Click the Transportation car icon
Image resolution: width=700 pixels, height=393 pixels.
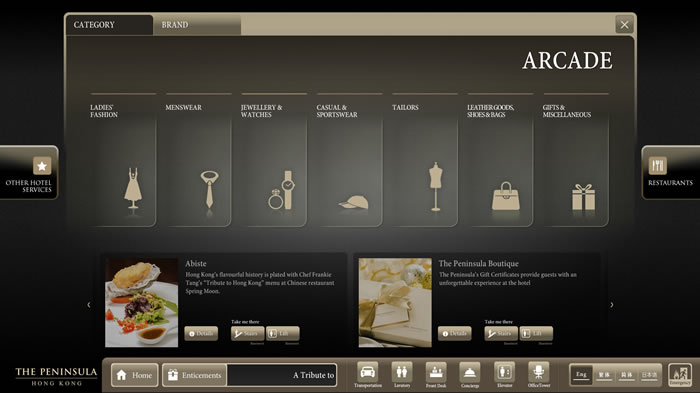click(x=367, y=372)
